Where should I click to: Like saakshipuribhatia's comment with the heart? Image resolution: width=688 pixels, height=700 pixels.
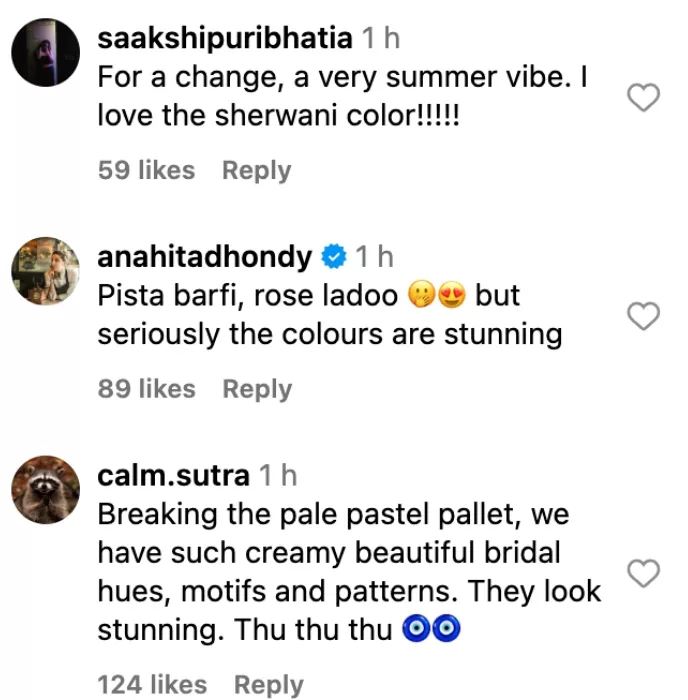(643, 97)
